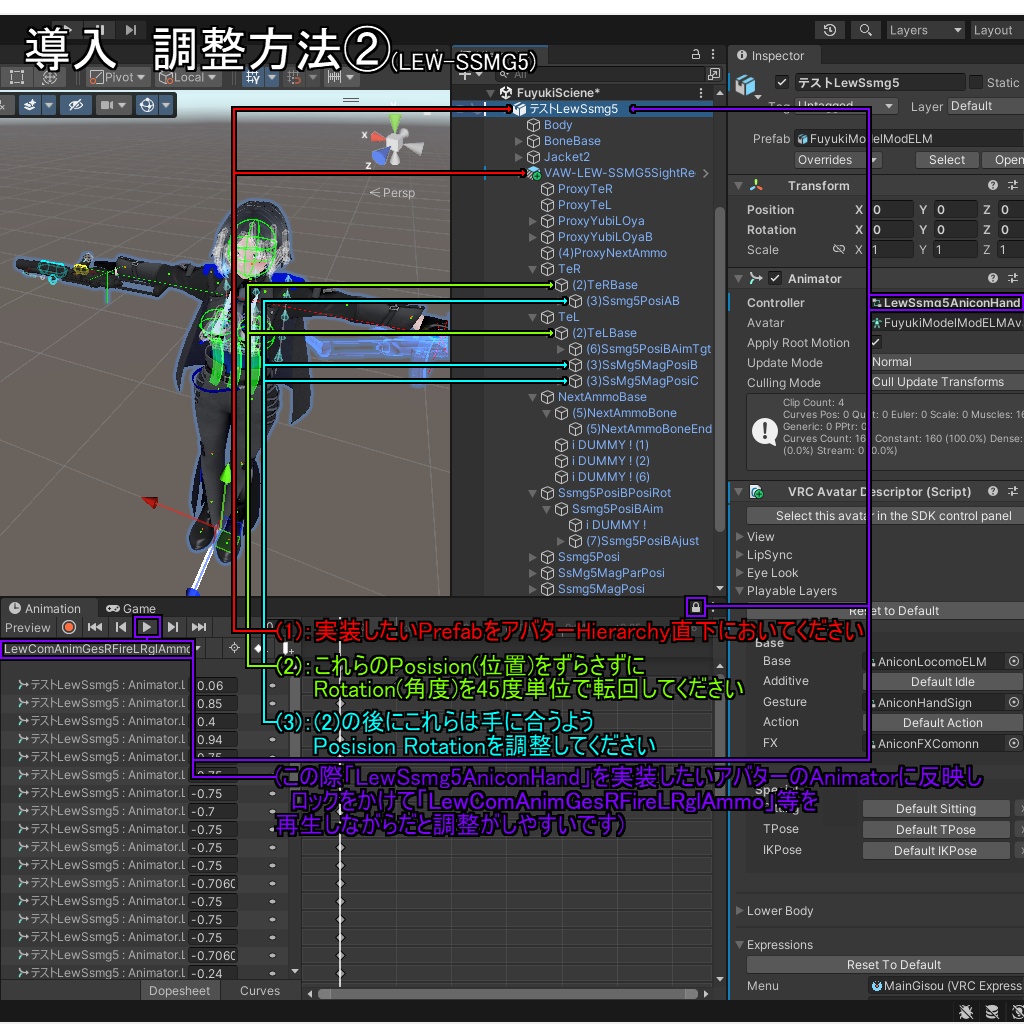Switch to Dopesheet view
1024x1024 pixels.
pos(180,991)
